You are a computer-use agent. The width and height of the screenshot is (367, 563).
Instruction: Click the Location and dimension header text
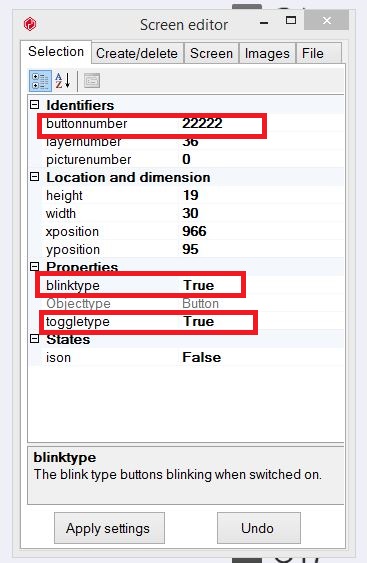coord(128,177)
